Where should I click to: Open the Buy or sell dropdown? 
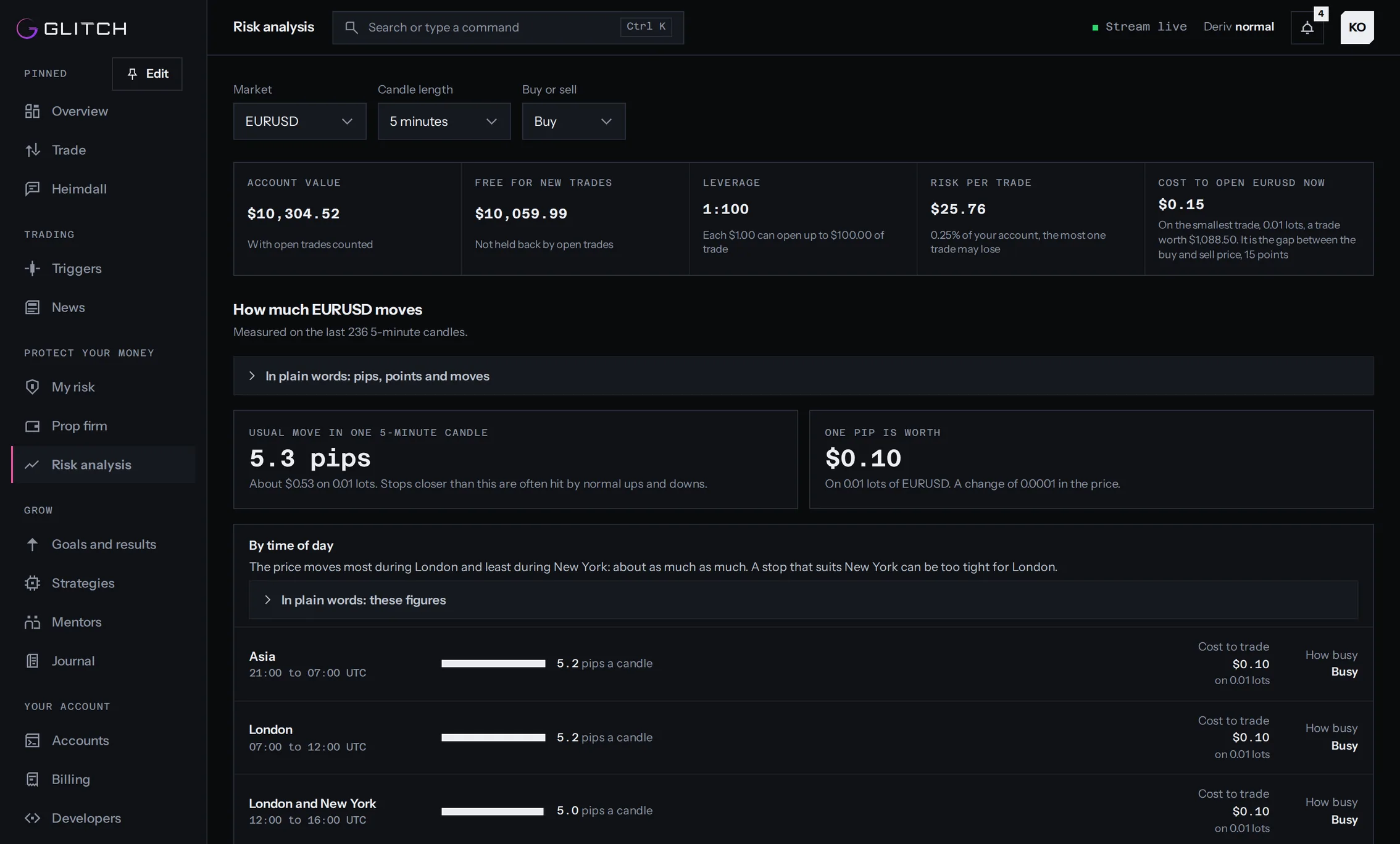(573, 121)
